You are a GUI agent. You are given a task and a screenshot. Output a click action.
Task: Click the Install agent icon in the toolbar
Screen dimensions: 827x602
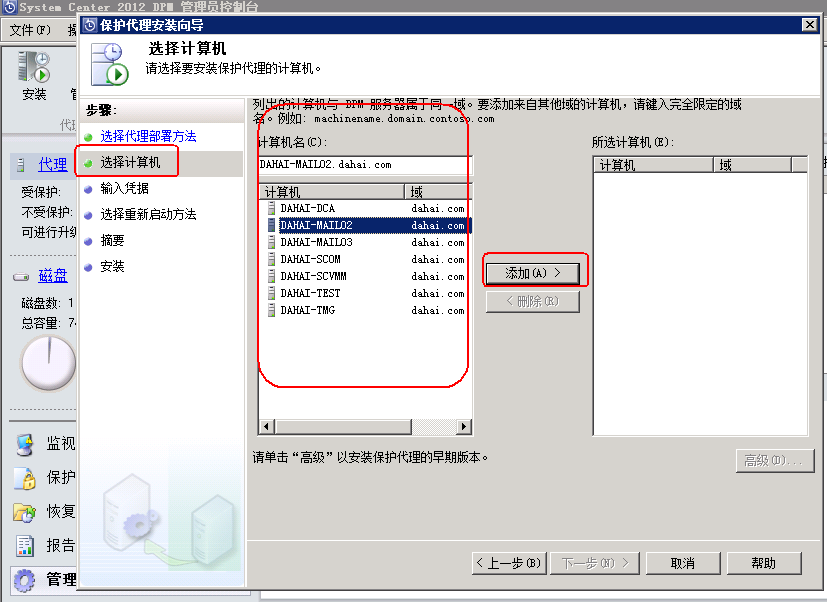[33, 67]
